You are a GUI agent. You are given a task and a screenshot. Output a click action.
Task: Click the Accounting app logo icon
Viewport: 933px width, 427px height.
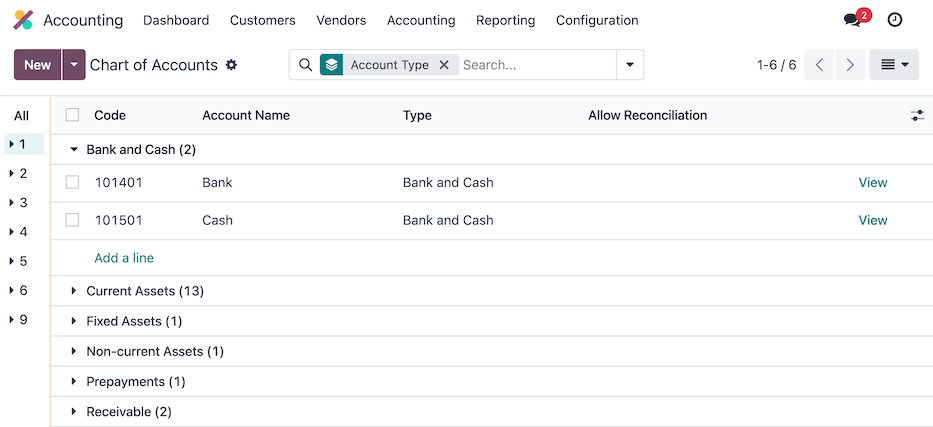pos(23,20)
